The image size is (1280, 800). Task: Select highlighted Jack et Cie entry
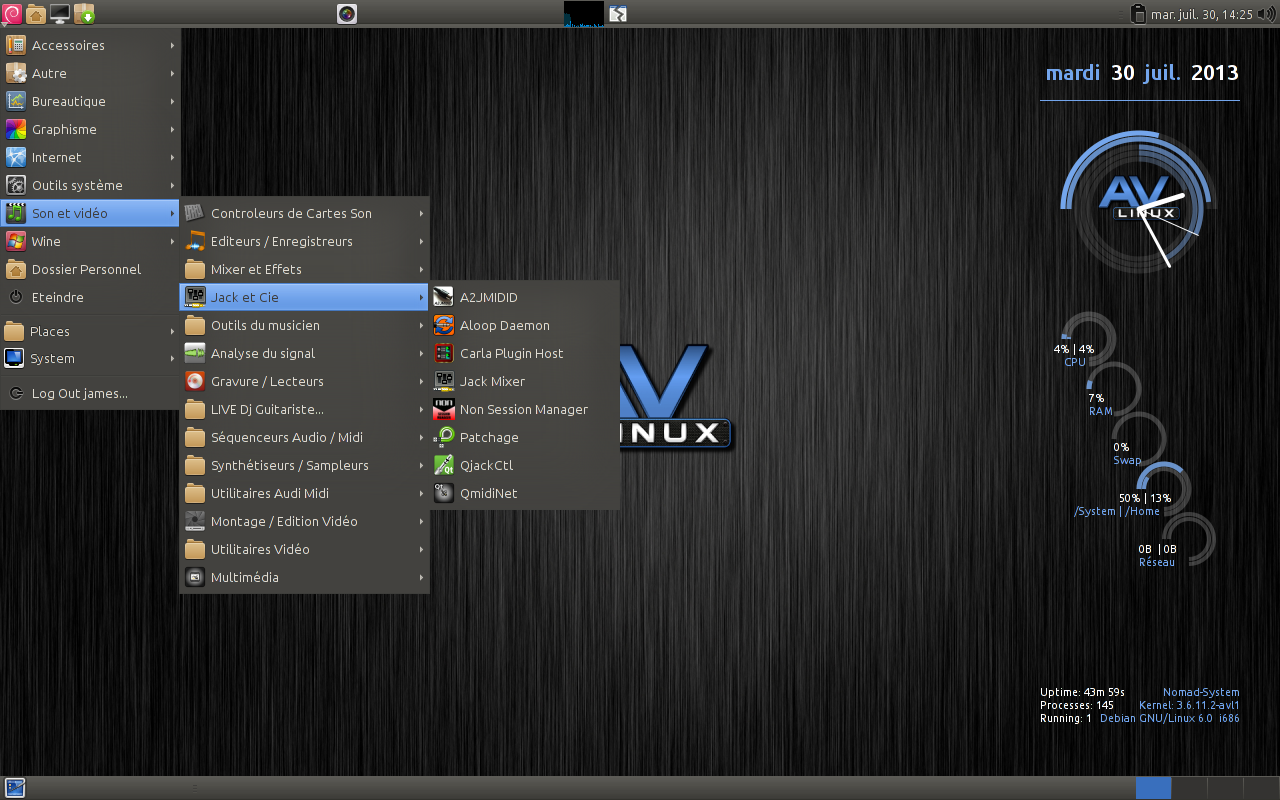click(x=304, y=297)
